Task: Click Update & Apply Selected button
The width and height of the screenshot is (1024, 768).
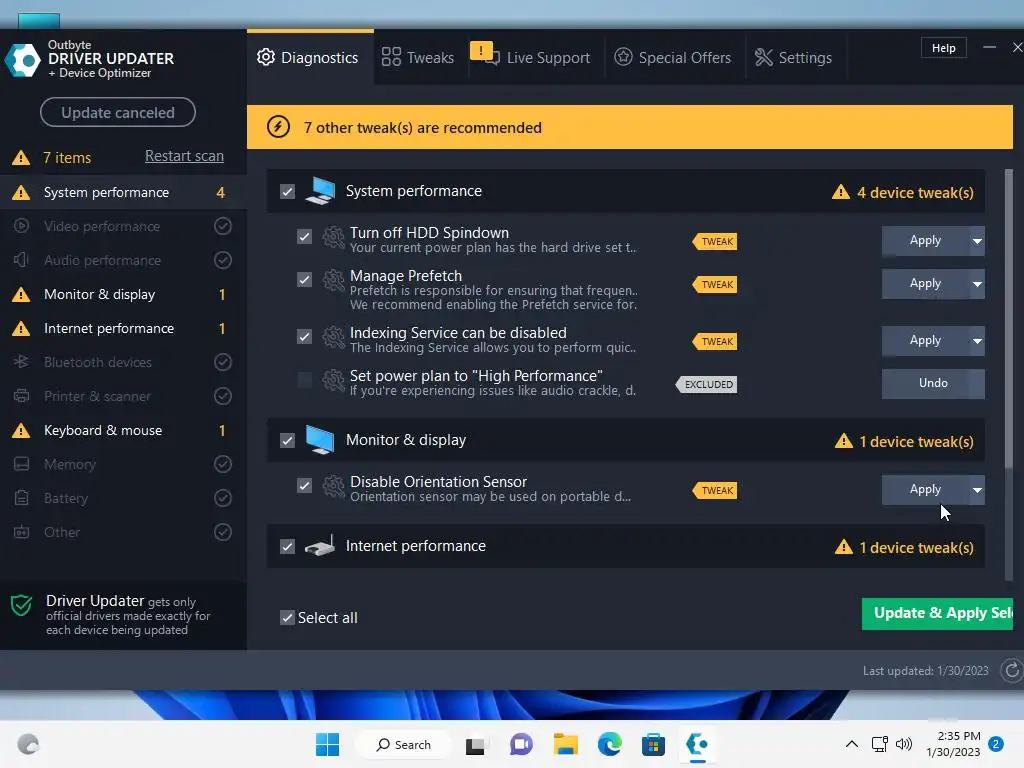Action: click(937, 614)
